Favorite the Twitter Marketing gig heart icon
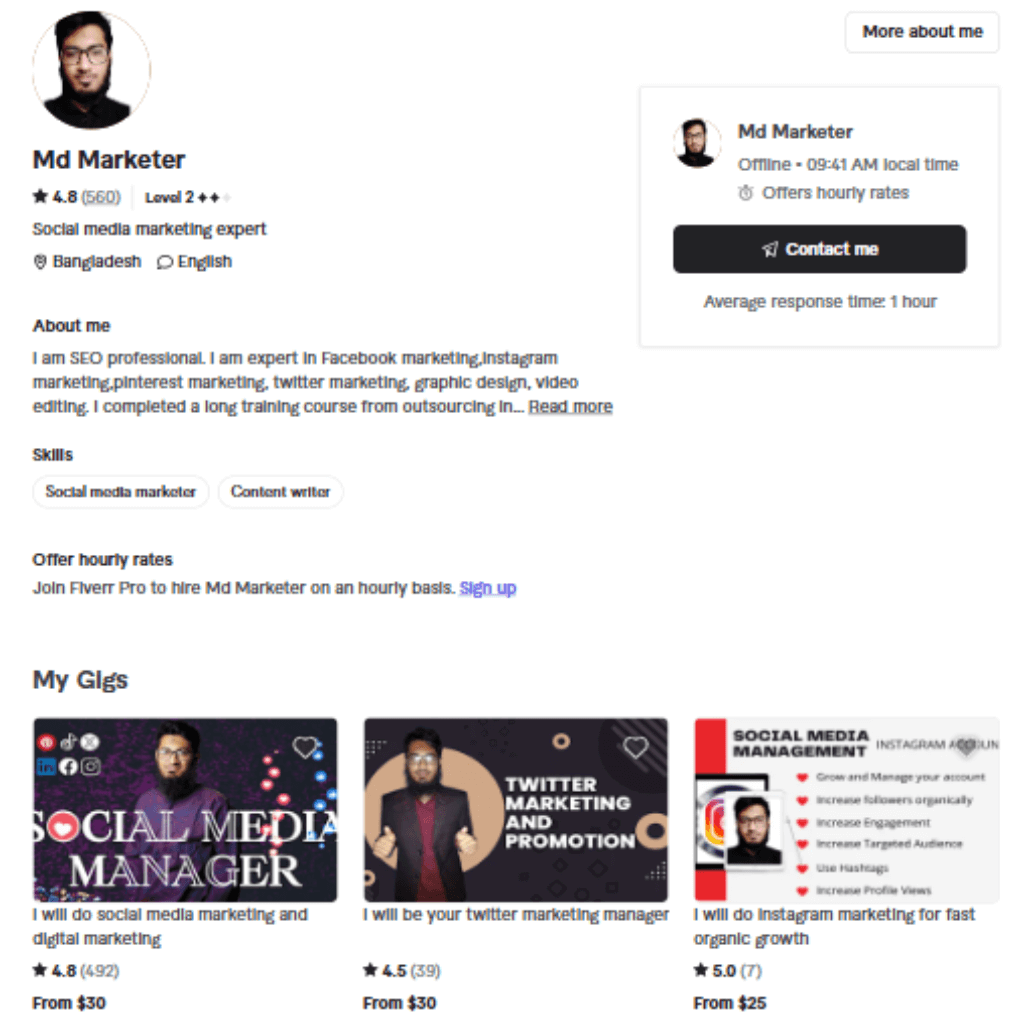This screenshot has width=1024, height=1024. 635,746
